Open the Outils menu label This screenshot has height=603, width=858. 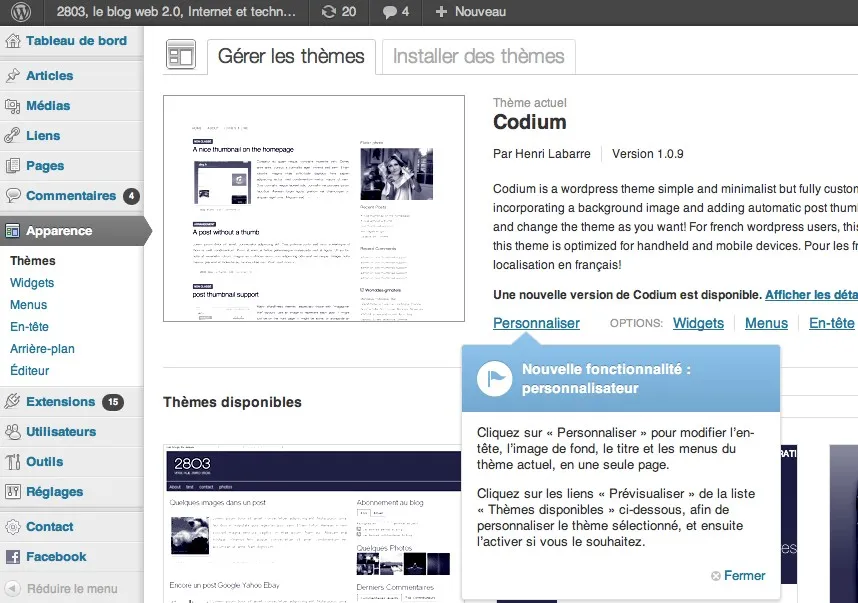coord(45,462)
